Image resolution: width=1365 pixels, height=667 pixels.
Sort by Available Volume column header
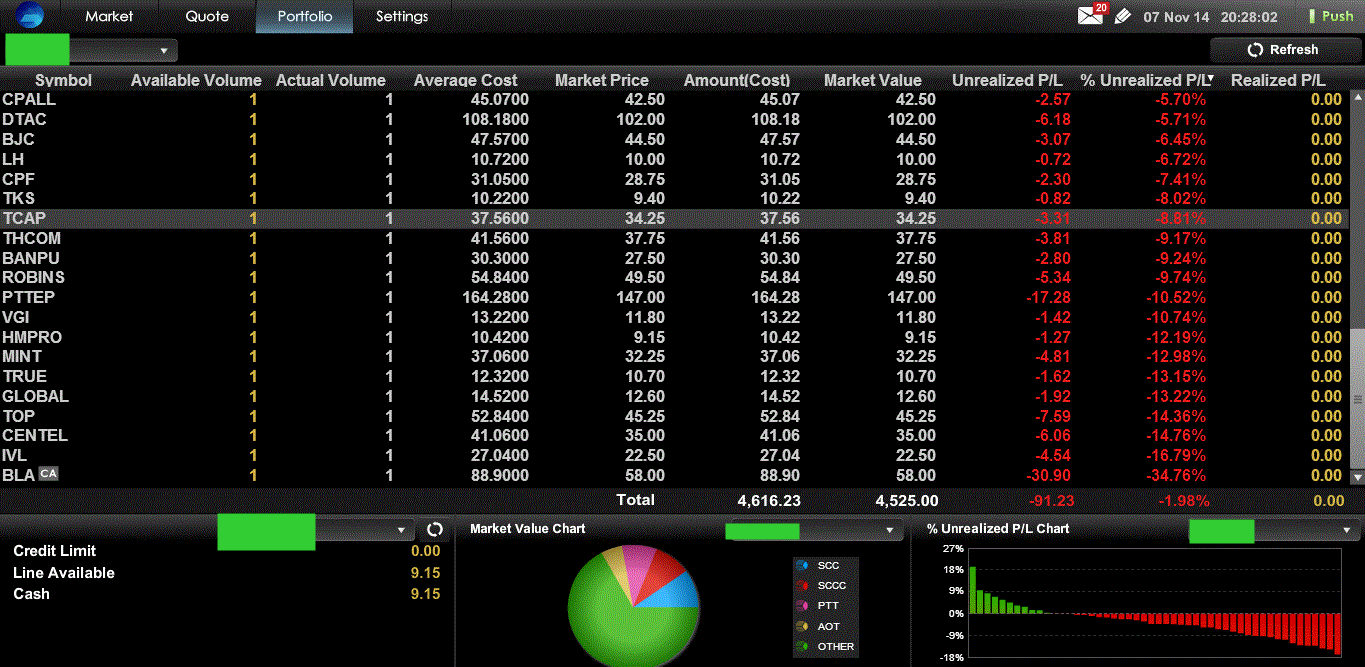click(x=196, y=80)
